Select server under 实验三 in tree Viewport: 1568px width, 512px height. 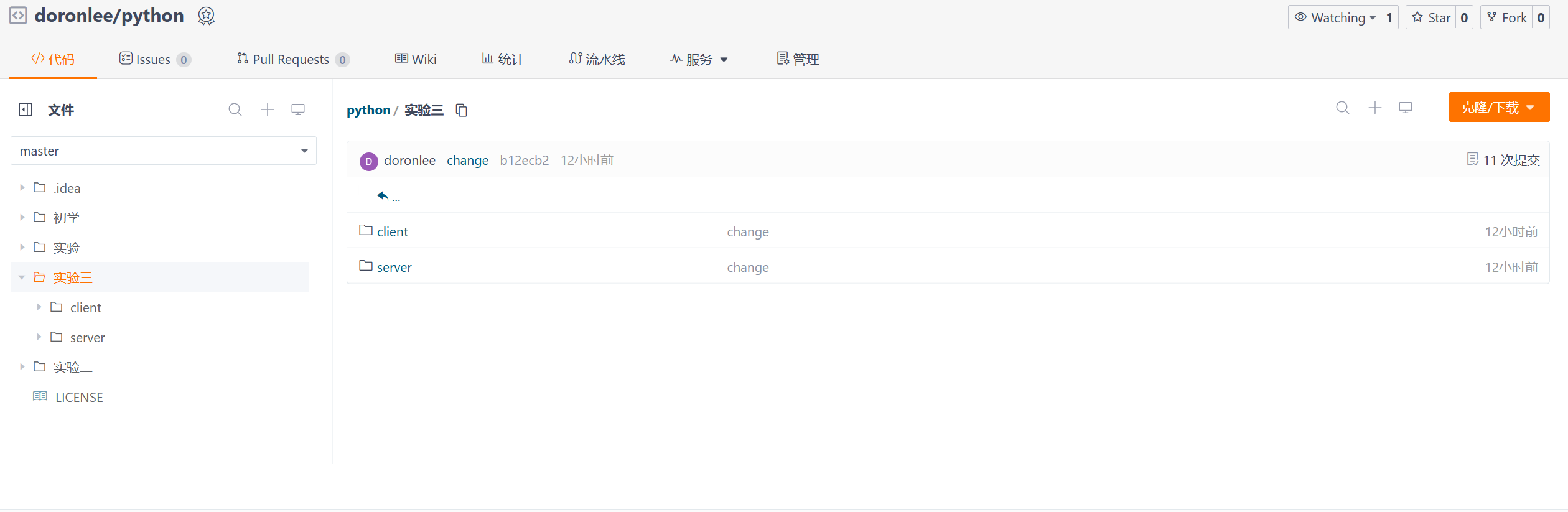(x=88, y=337)
